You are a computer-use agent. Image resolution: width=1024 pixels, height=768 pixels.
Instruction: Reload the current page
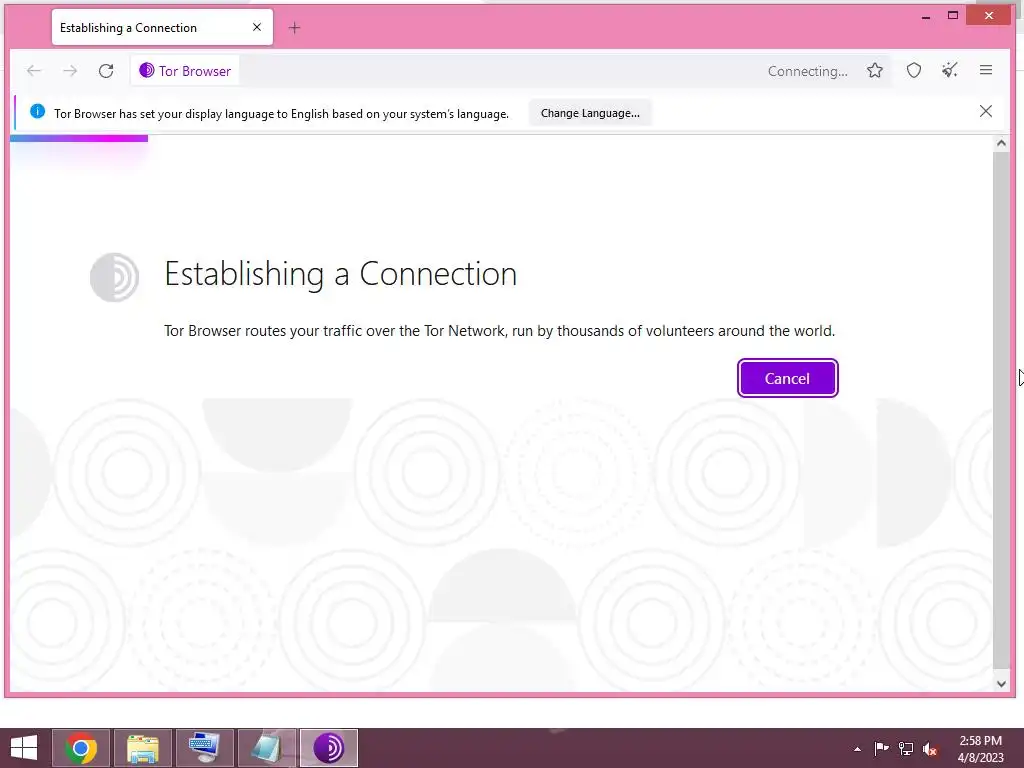(106, 71)
